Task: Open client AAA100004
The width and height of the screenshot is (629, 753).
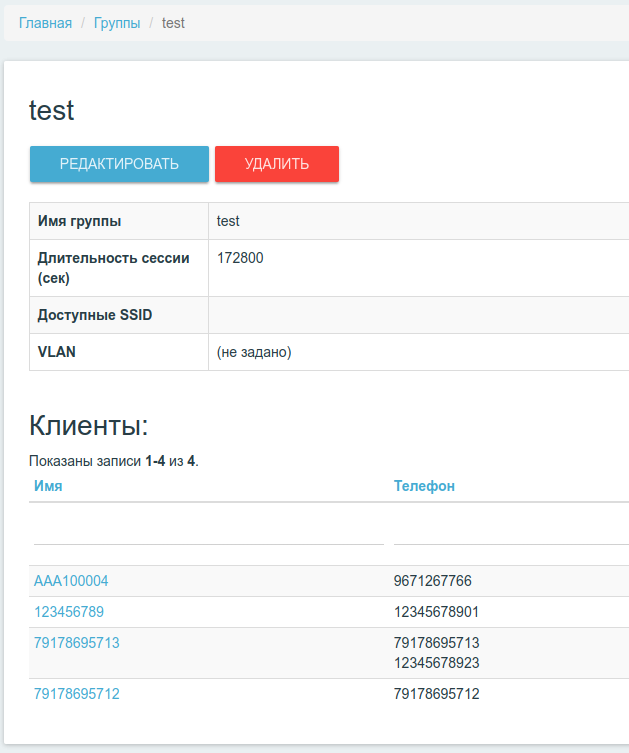Action: (x=71, y=581)
